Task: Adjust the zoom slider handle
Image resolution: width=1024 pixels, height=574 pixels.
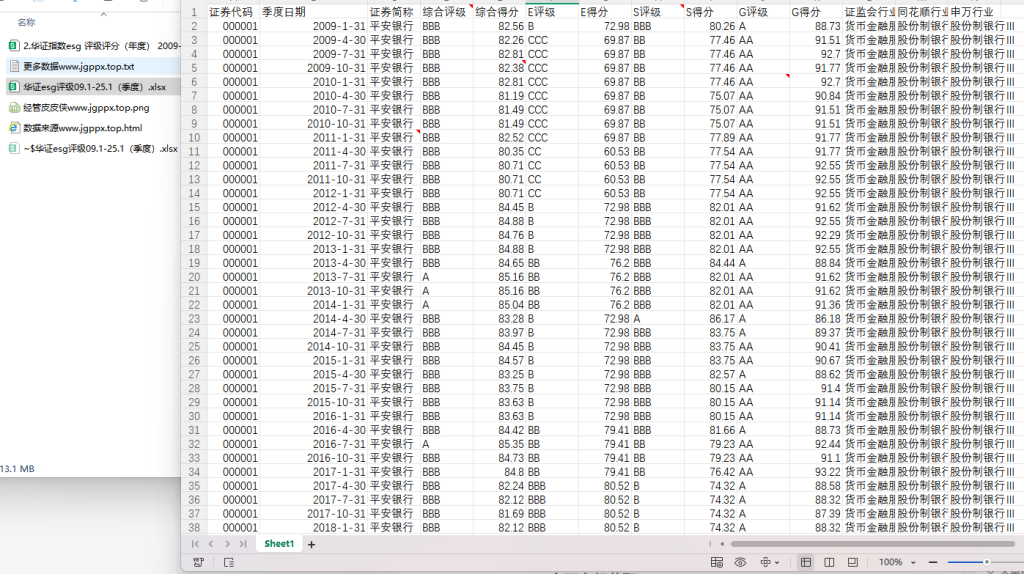Action: tap(987, 562)
